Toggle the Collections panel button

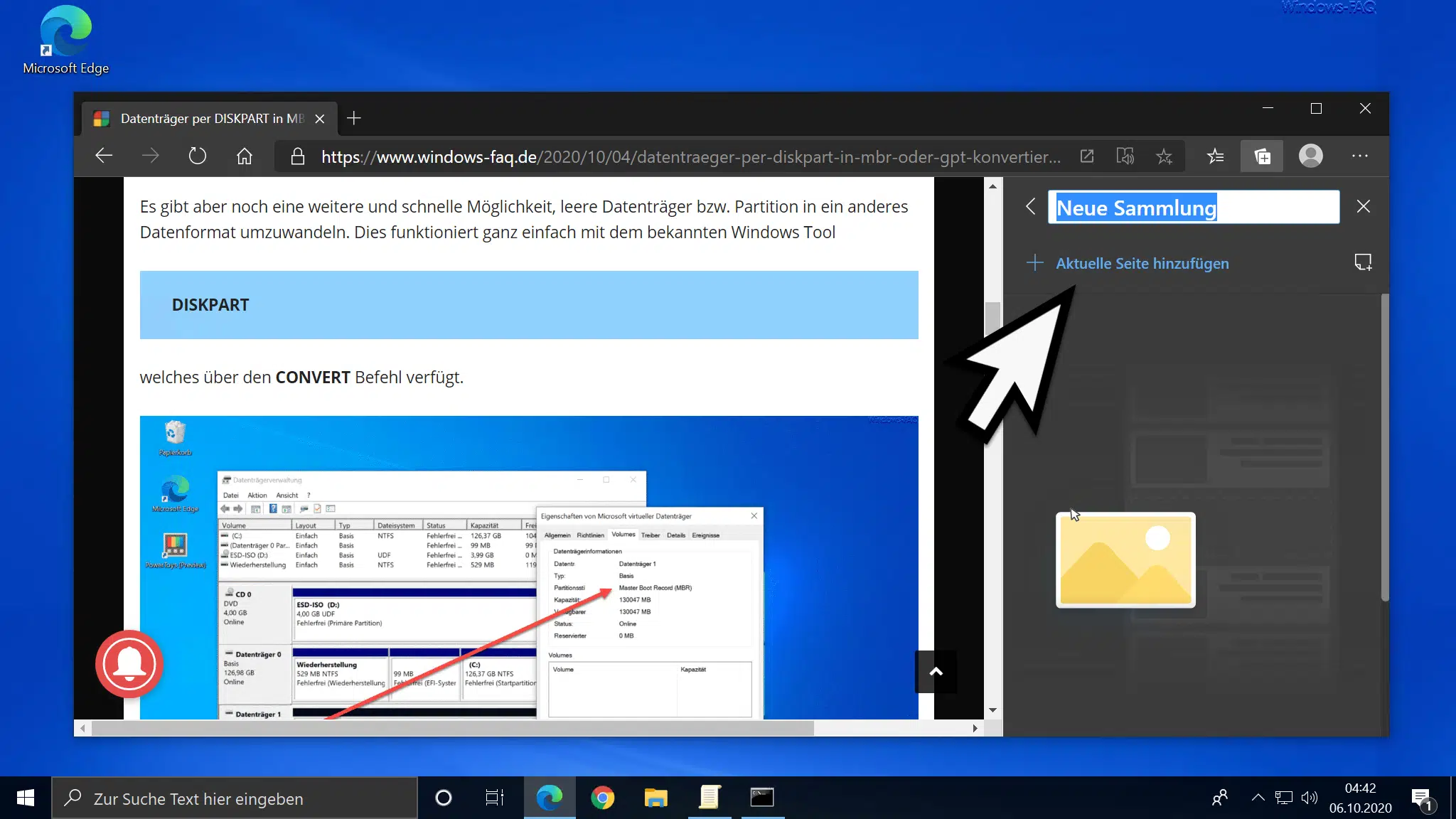tap(1262, 156)
